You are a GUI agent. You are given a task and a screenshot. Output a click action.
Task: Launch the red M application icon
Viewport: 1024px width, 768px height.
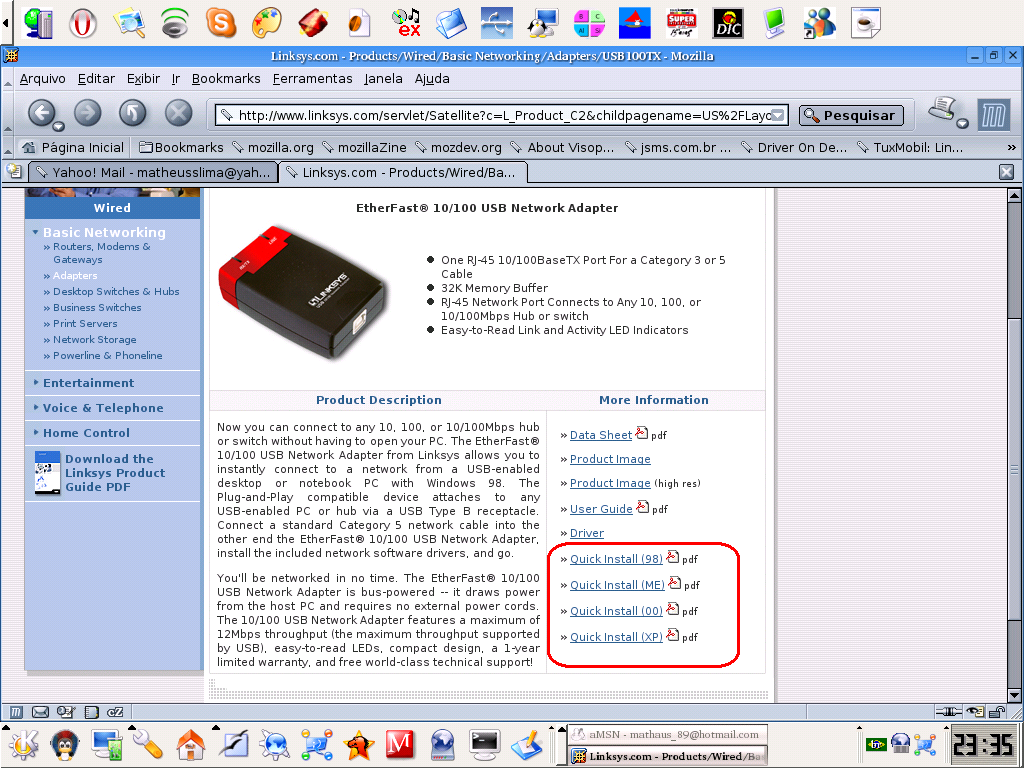pyautogui.click(x=400, y=744)
